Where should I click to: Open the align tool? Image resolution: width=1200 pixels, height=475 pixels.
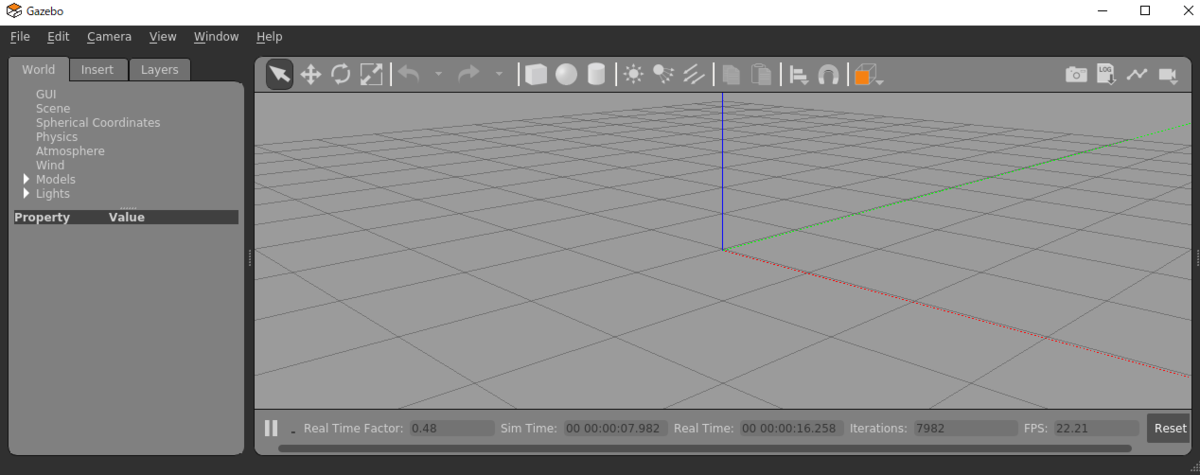click(x=798, y=74)
